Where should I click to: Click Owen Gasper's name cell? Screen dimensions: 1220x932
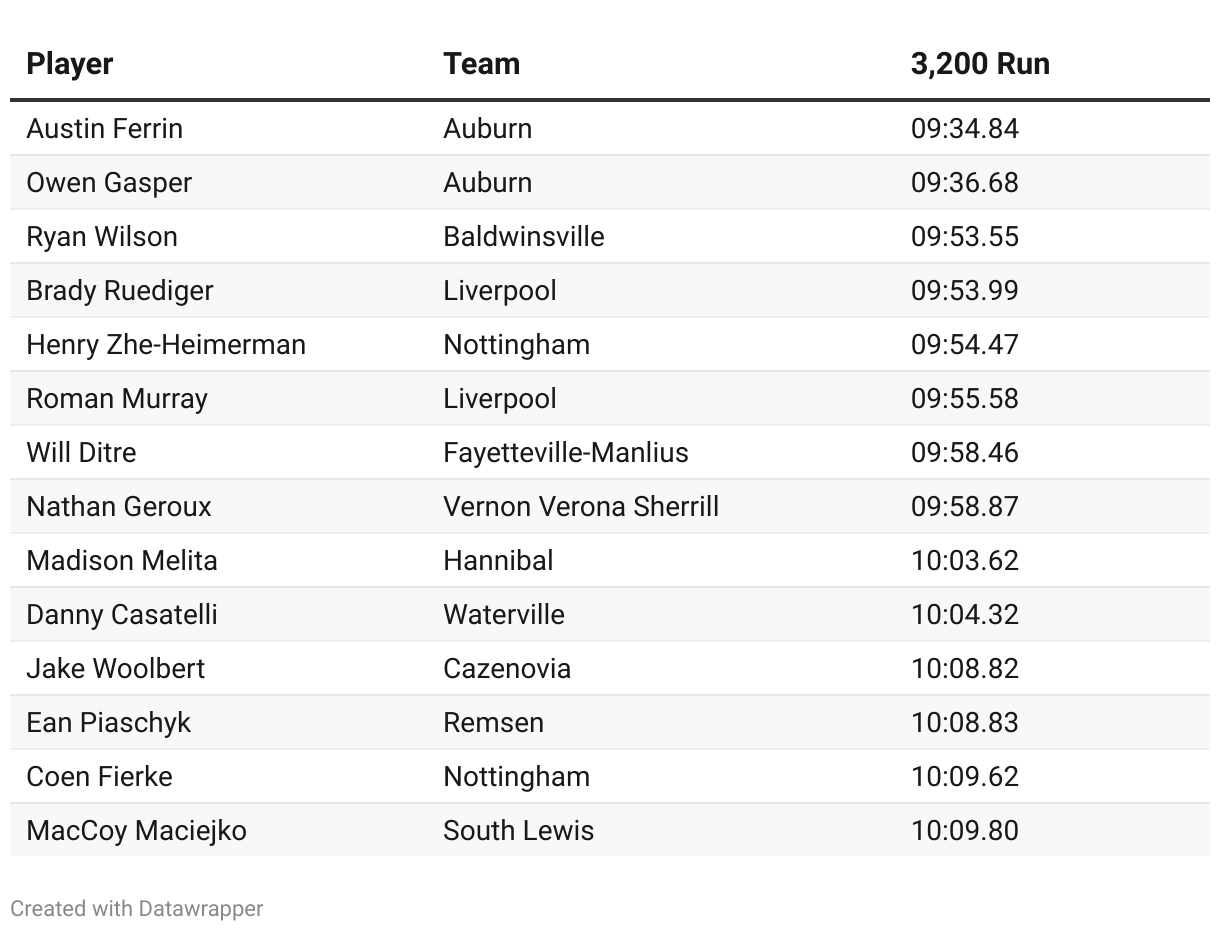click(109, 183)
